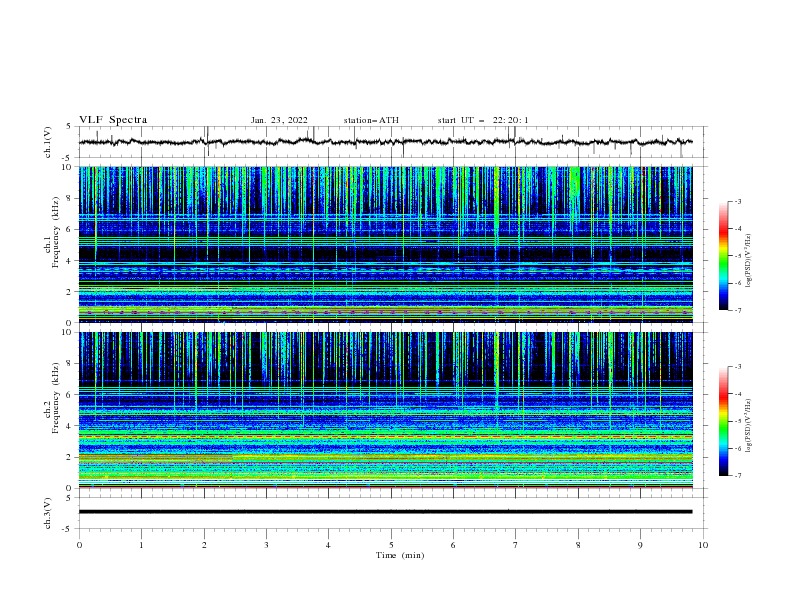Click the "-3" tick on ch.1 color bar
Viewport: 792px width, 612px height.
(737, 201)
